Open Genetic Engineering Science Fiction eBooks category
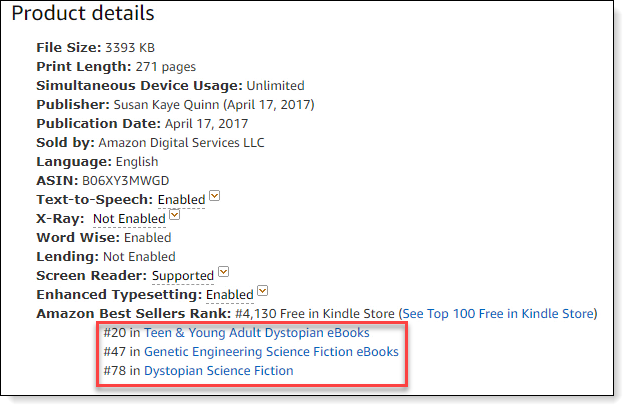Viewport: 629px width, 411px height. point(271,352)
